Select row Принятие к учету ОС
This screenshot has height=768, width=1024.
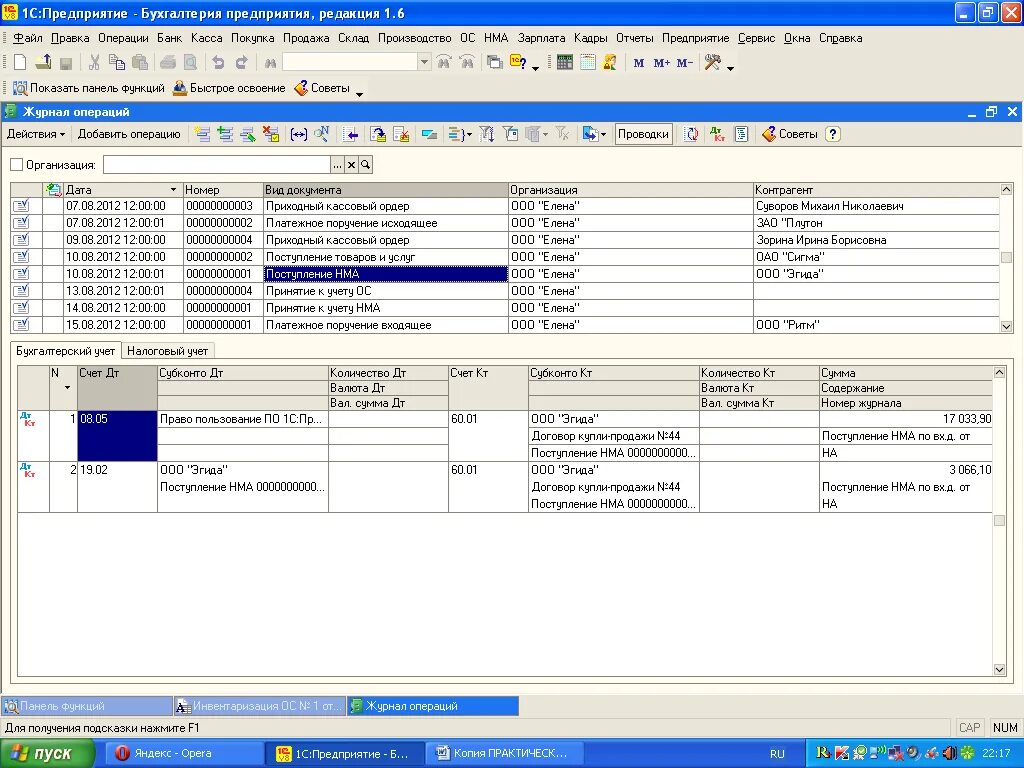[505, 291]
